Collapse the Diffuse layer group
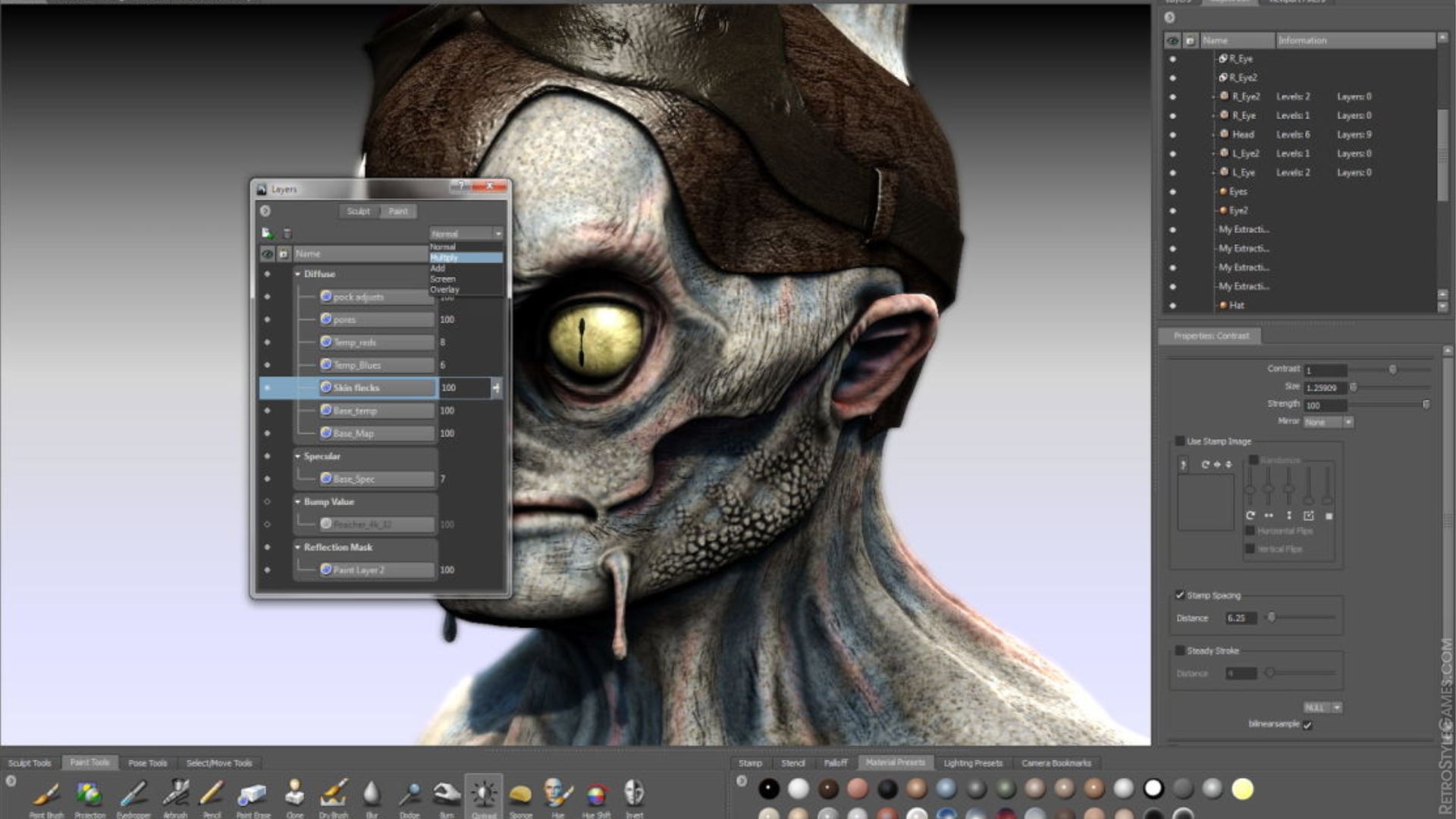The width and height of the screenshot is (1456, 819). pos(298,274)
